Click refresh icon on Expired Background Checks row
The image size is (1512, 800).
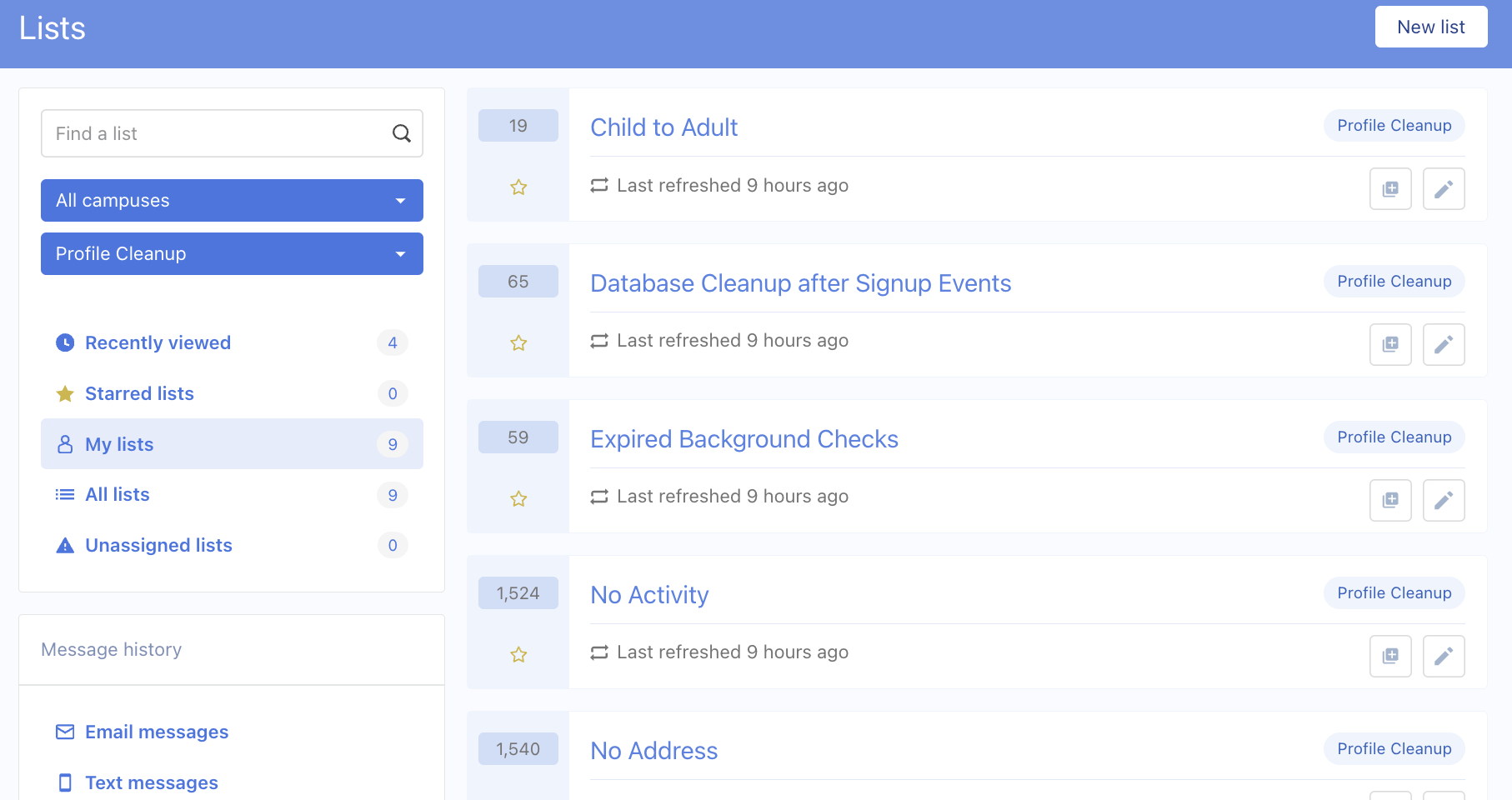[x=599, y=497]
